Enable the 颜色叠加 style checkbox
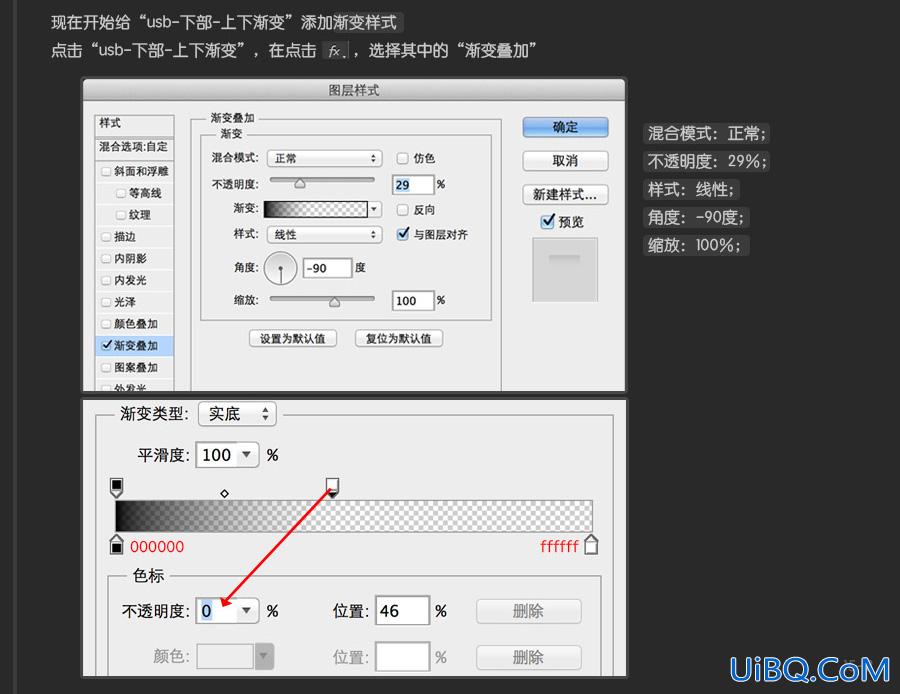 point(106,324)
